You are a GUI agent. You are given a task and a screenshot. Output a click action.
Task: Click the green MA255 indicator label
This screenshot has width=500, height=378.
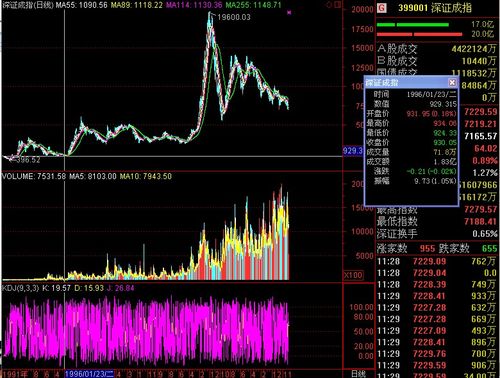tap(253, 5)
